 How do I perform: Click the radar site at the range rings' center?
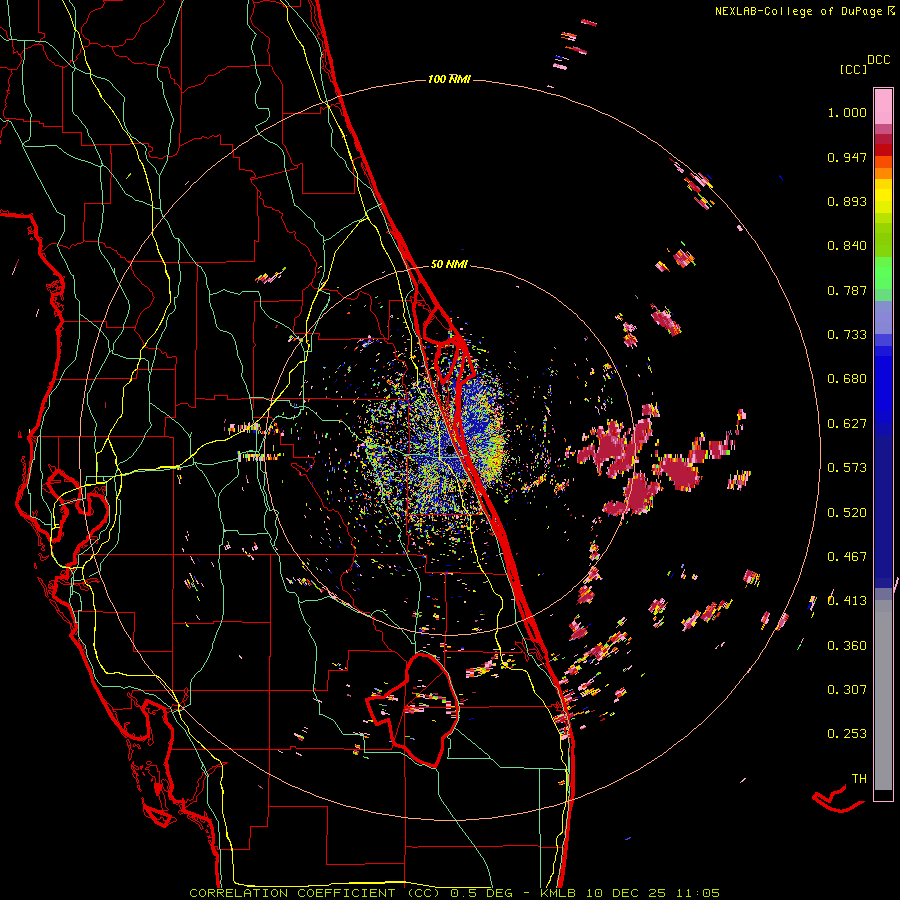[x=449, y=451]
